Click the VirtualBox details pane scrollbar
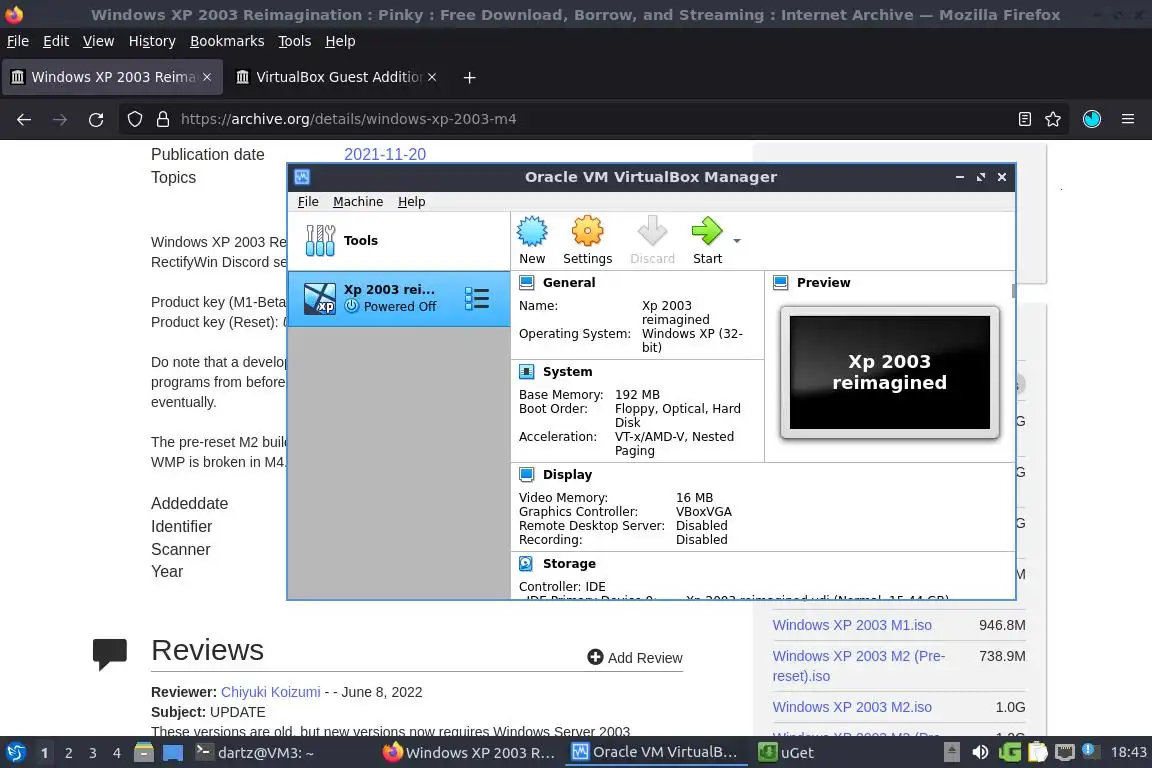The height and width of the screenshot is (768, 1152). tap(1014, 291)
